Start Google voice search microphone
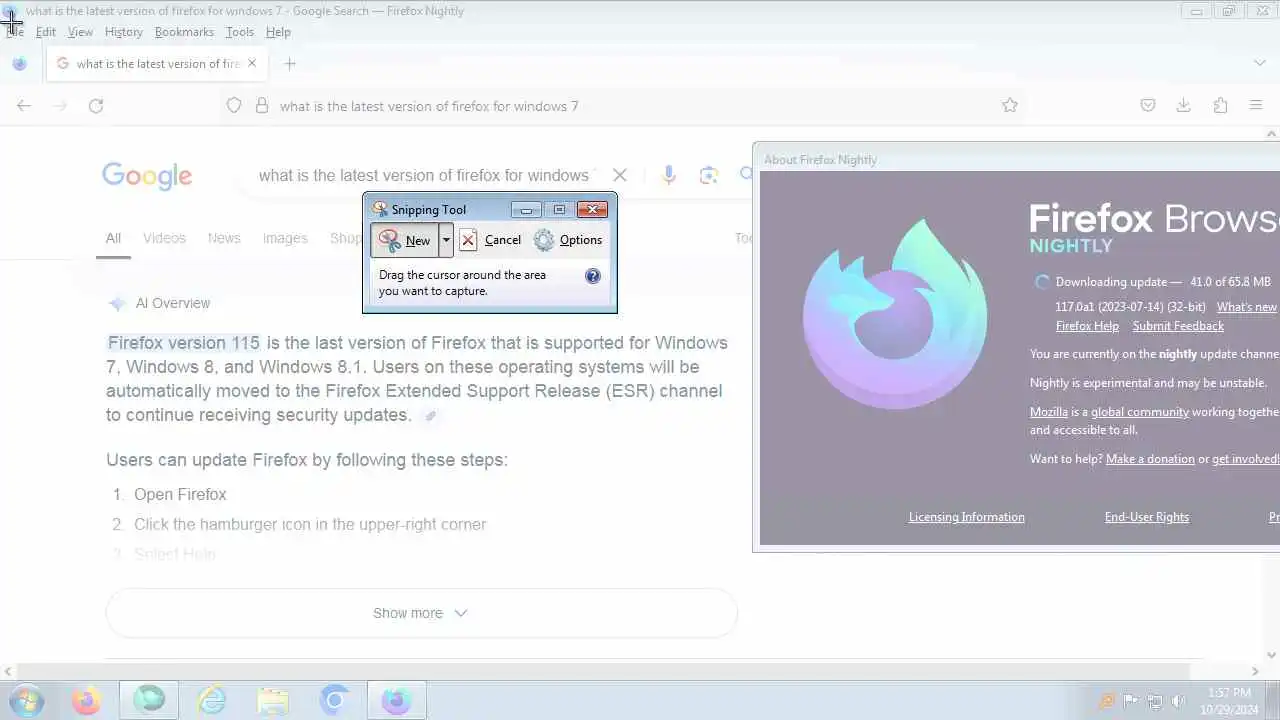The height and width of the screenshot is (720, 1280). coord(669,175)
